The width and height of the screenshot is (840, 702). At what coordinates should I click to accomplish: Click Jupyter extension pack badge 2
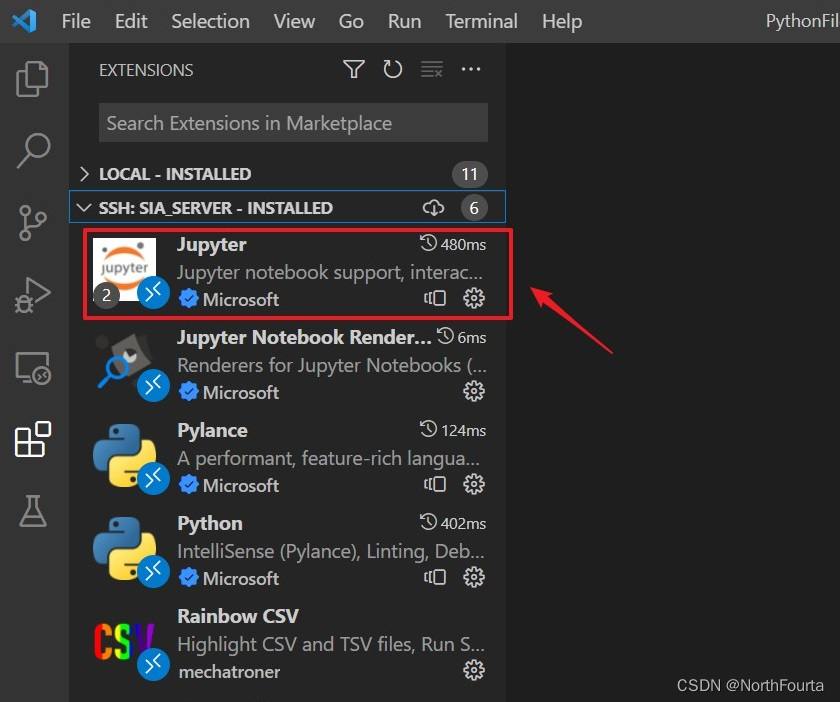pyautogui.click(x=106, y=295)
